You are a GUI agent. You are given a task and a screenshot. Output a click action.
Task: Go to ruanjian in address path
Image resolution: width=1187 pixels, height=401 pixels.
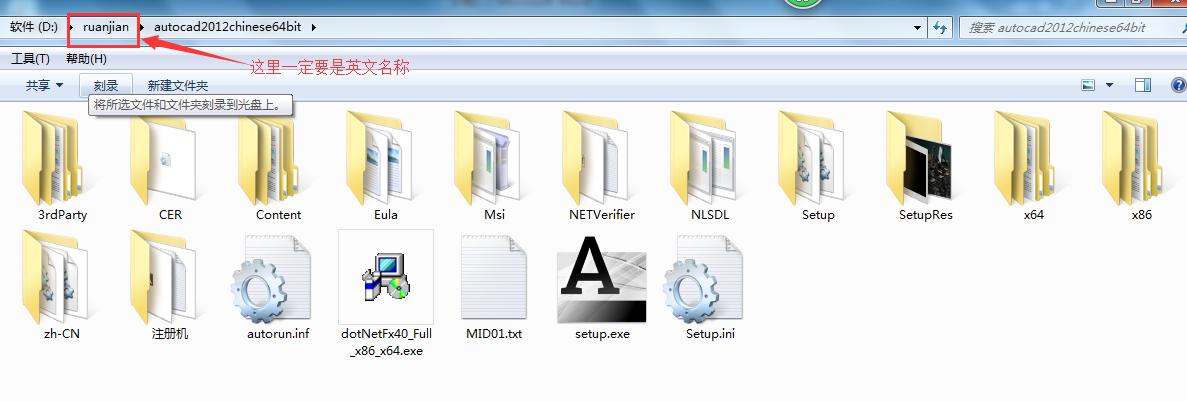point(106,26)
